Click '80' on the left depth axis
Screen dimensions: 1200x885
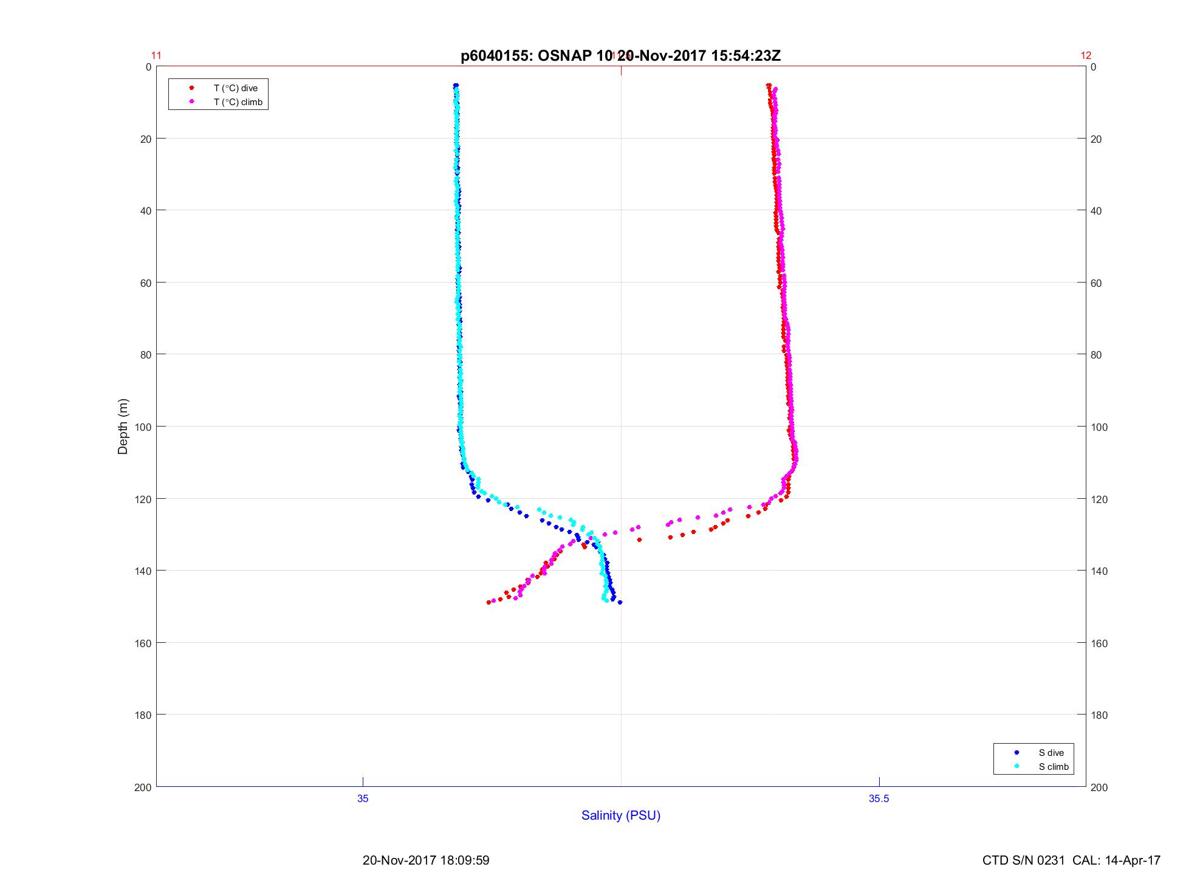coord(145,355)
